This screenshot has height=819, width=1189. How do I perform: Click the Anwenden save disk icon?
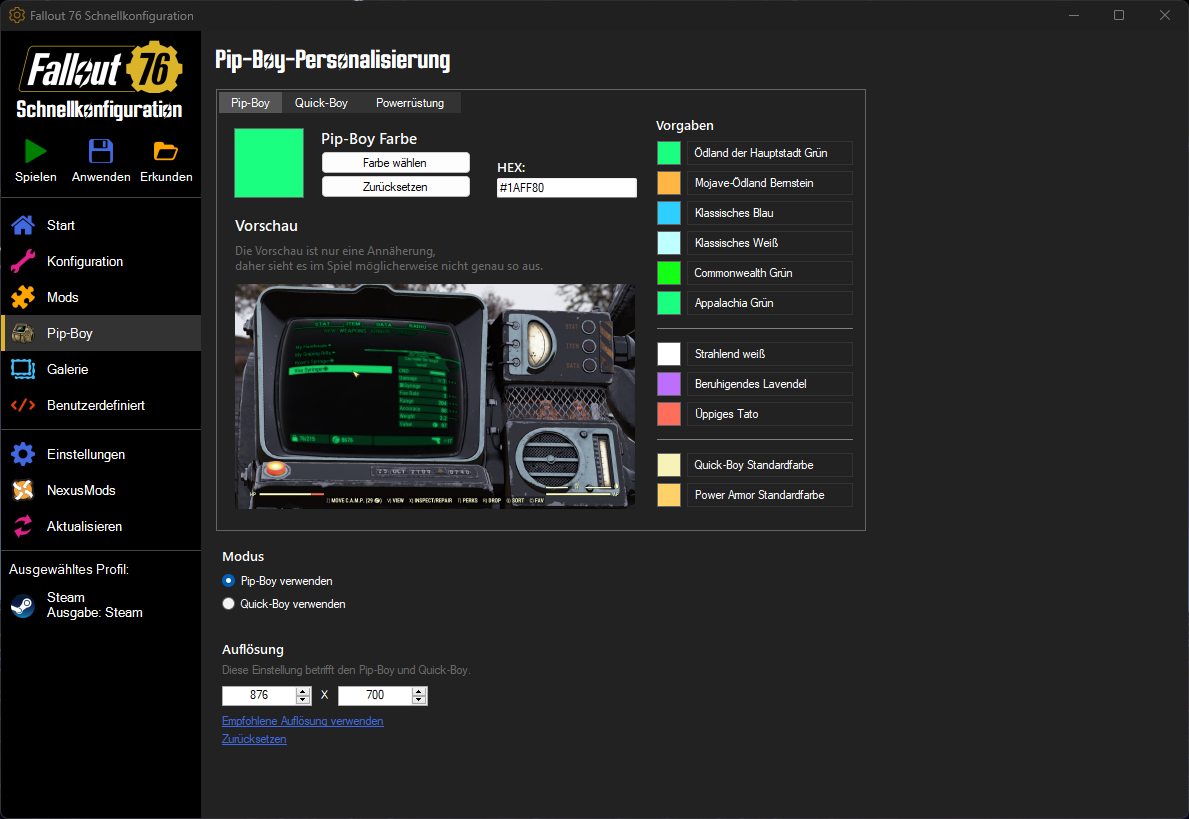tap(101, 151)
